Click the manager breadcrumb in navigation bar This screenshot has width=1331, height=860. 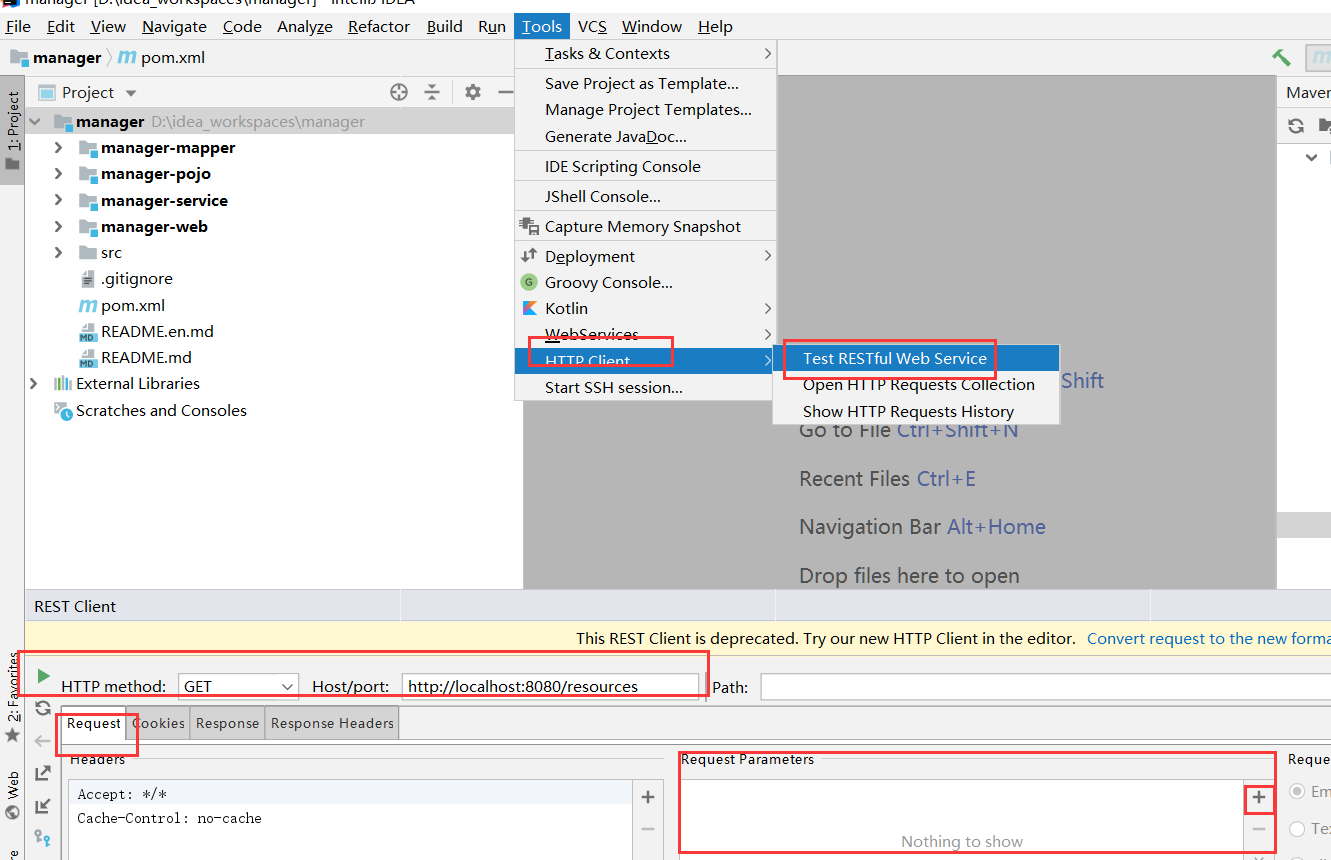[56, 58]
